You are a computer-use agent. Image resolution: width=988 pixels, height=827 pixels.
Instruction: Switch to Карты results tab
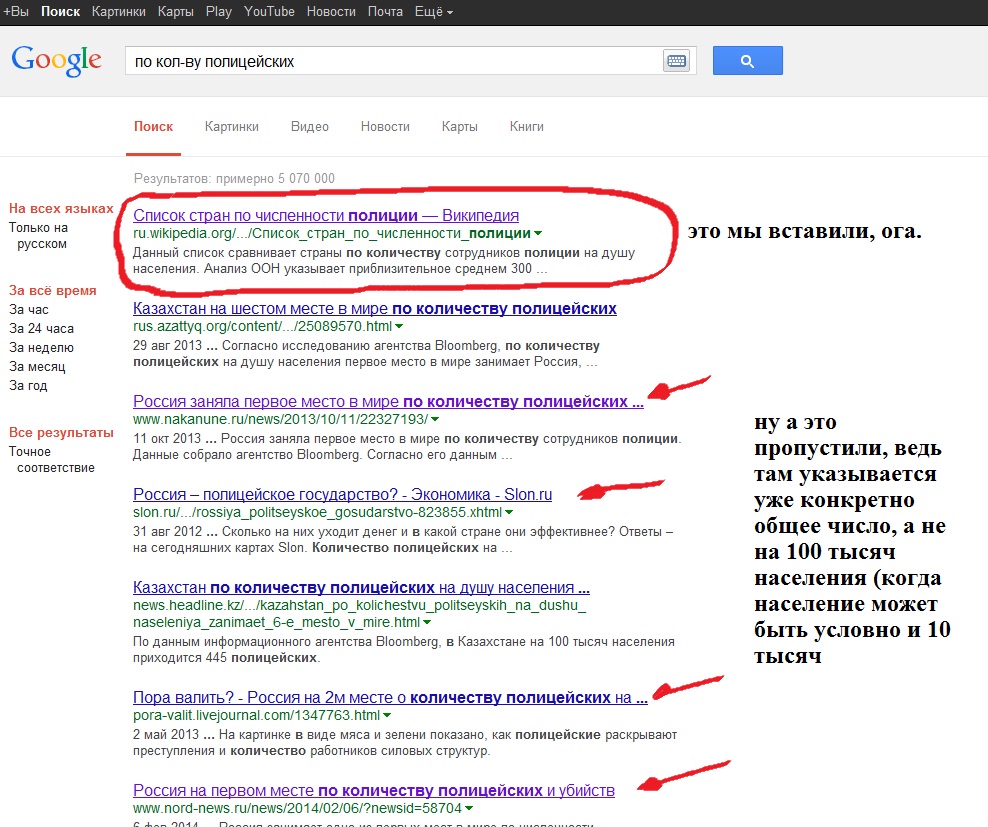[459, 127]
